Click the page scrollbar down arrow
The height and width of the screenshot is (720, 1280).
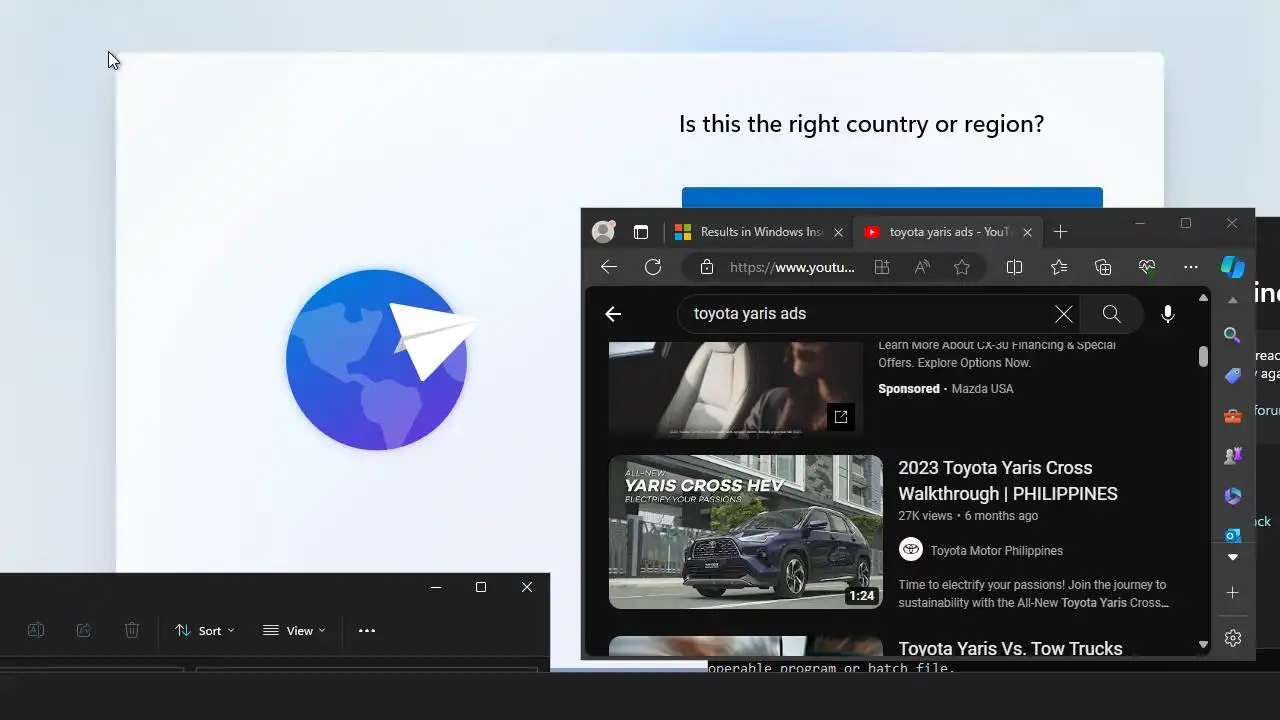[1203, 645]
